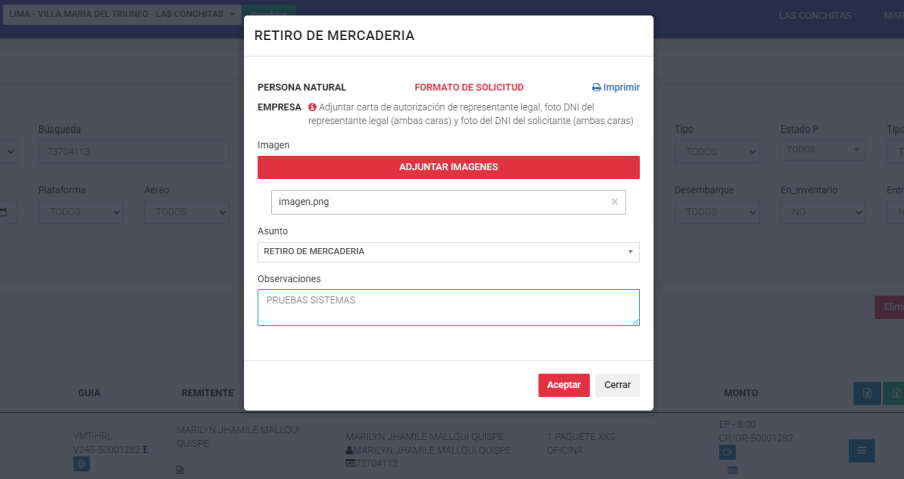The image size is (904, 479).
Task: Click the tag icon under CR/GR-50001282
Action: 728,452
